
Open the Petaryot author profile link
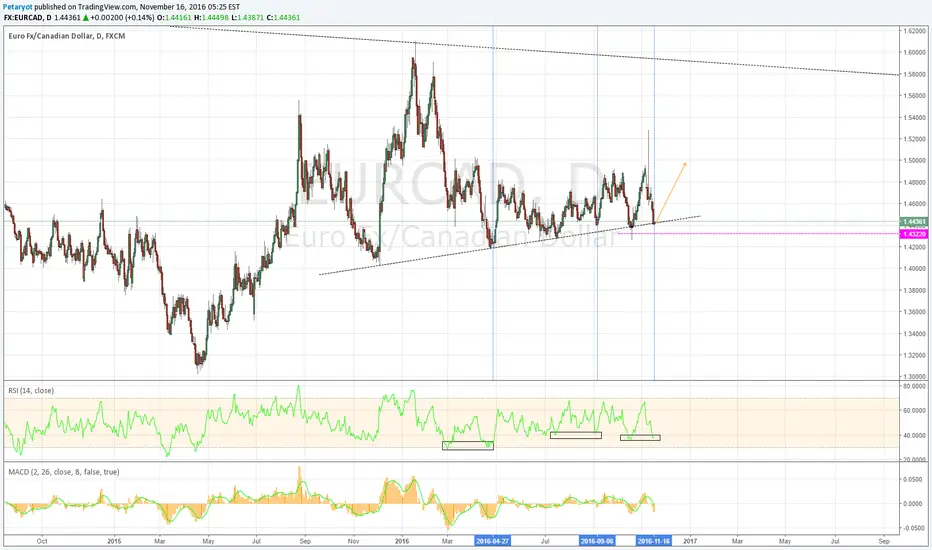tap(18, 7)
